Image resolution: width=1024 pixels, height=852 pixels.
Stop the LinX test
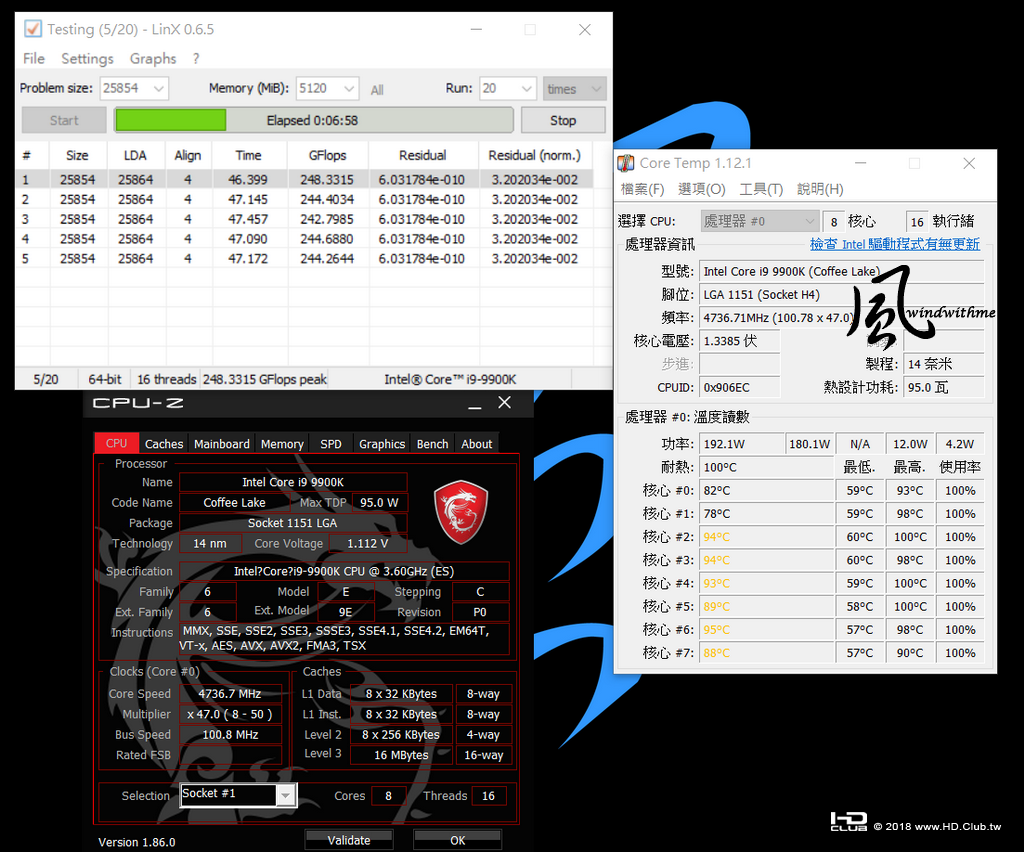pos(563,120)
